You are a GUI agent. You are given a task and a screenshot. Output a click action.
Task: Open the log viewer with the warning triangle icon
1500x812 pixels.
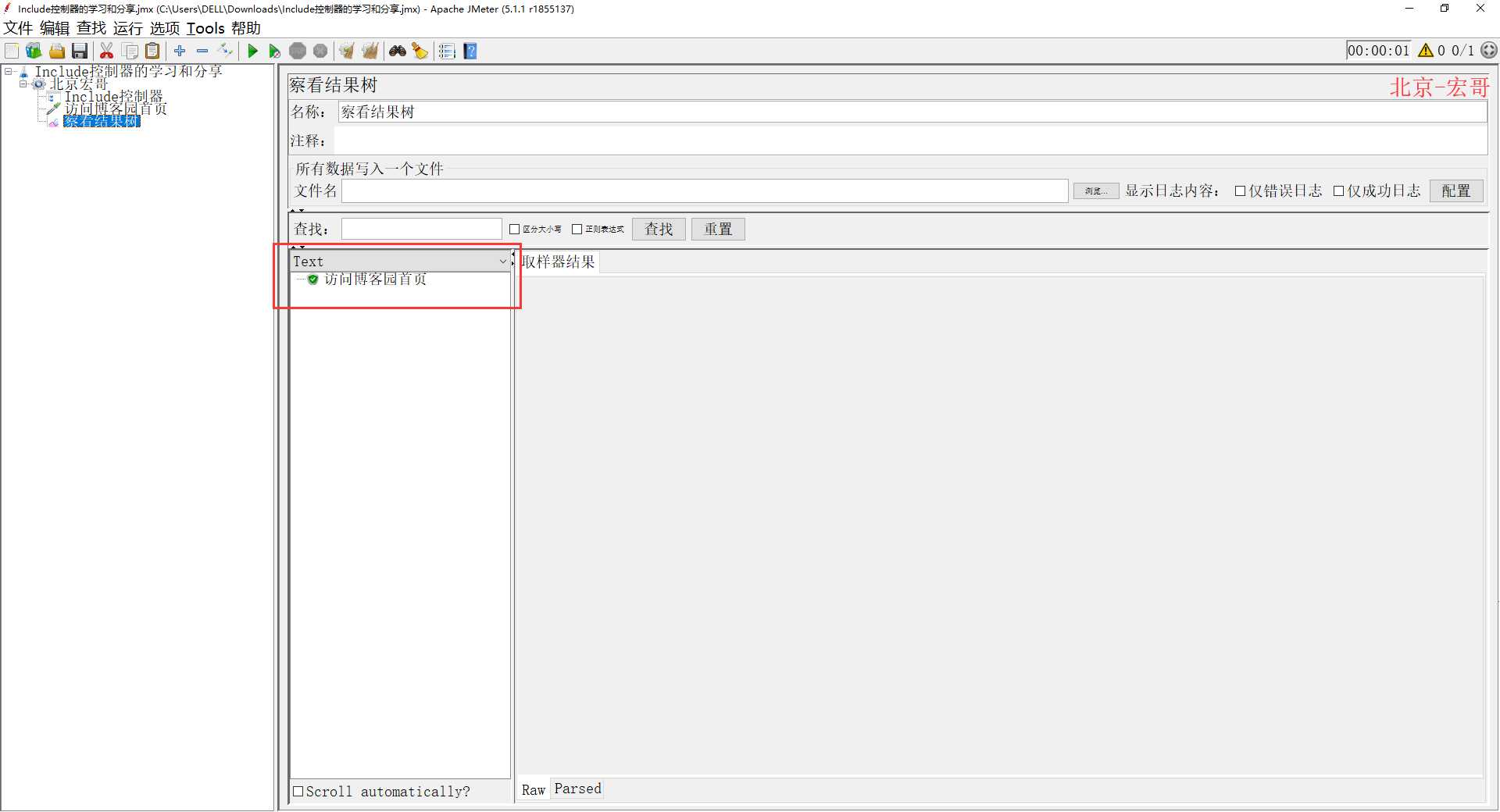coord(1426,50)
